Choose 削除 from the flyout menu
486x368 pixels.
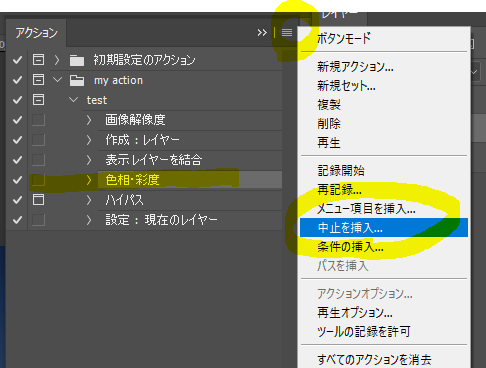(x=384, y=124)
